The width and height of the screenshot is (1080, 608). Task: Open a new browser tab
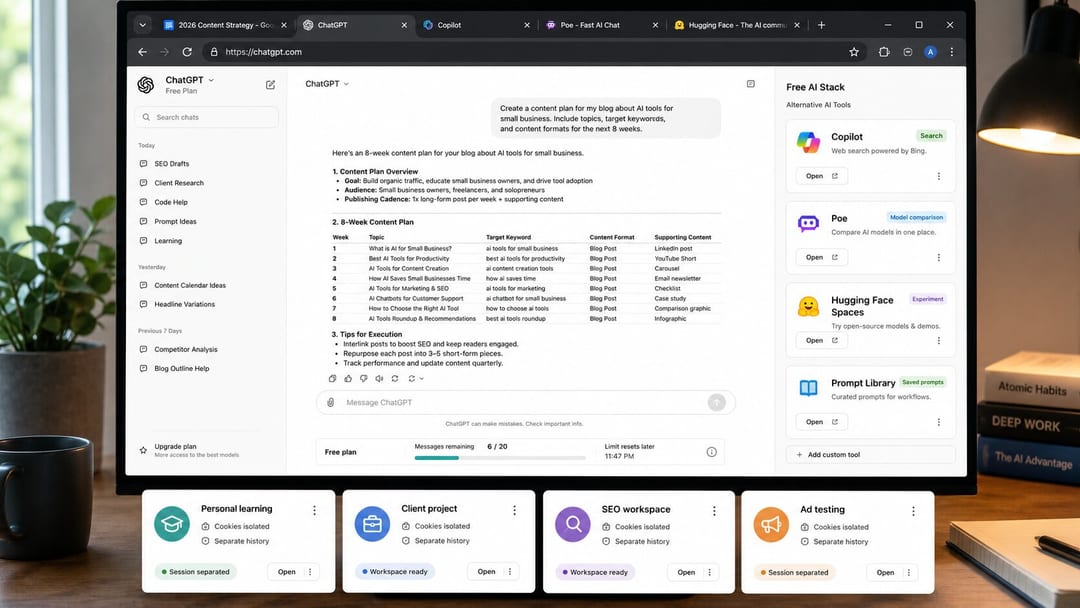pyautogui.click(x=822, y=25)
